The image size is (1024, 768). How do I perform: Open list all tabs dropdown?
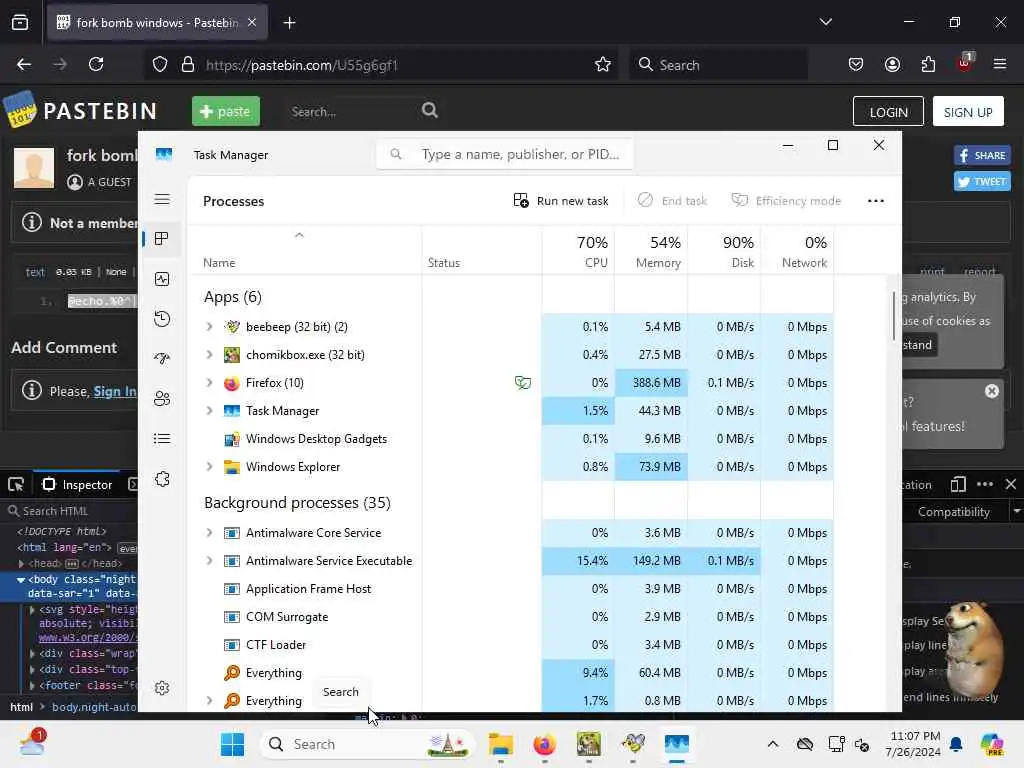click(x=825, y=22)
